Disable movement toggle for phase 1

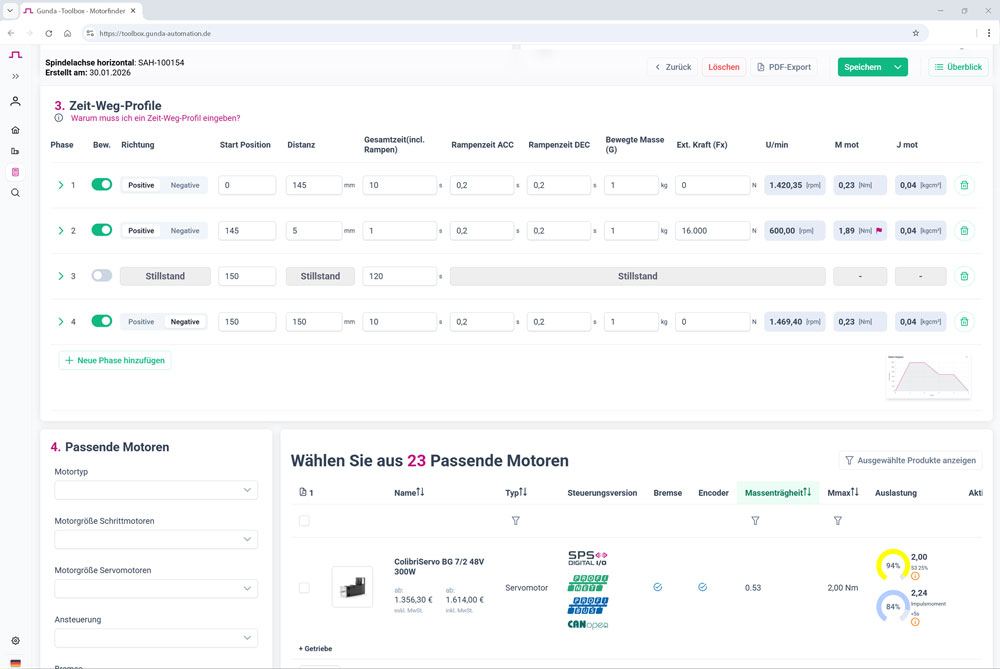coord(102,185)
